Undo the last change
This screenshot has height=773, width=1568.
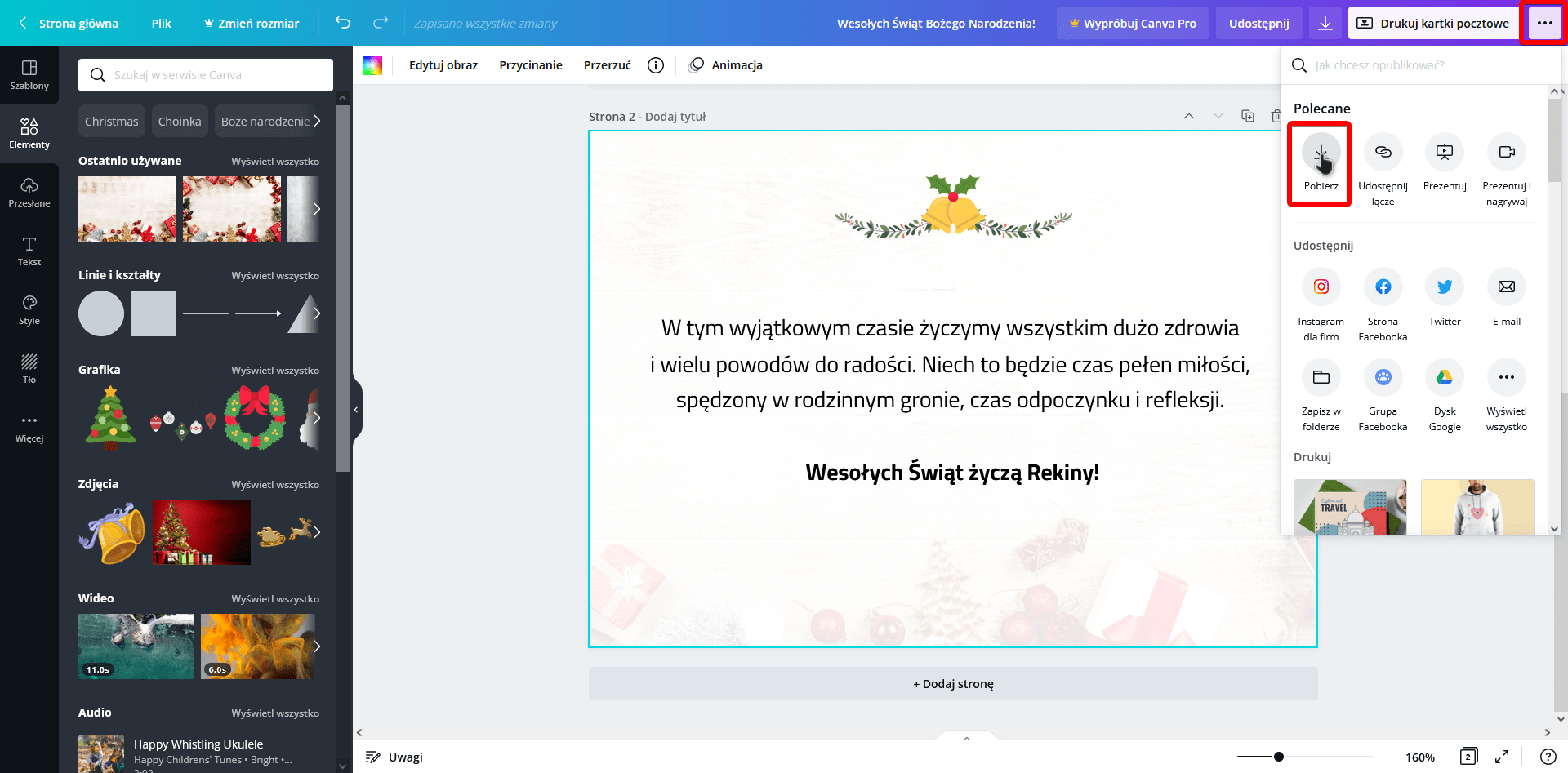pos(343,23)
